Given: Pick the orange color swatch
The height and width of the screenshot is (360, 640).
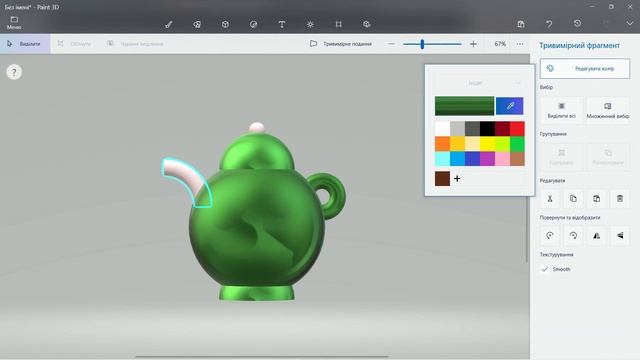Looking at the screenshot, I should coord(442,144).
